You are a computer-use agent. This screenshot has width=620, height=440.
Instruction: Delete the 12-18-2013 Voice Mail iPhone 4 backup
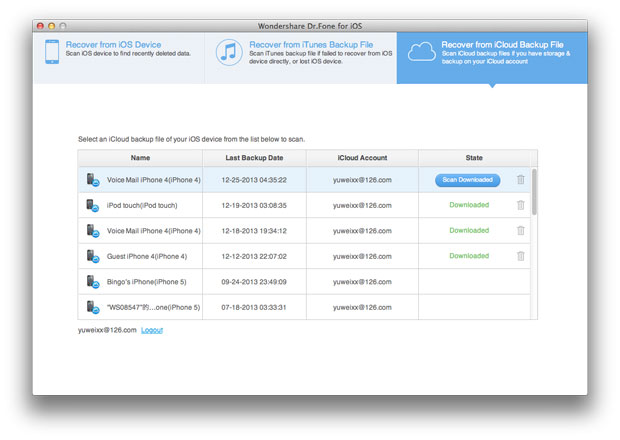[521, 230]
